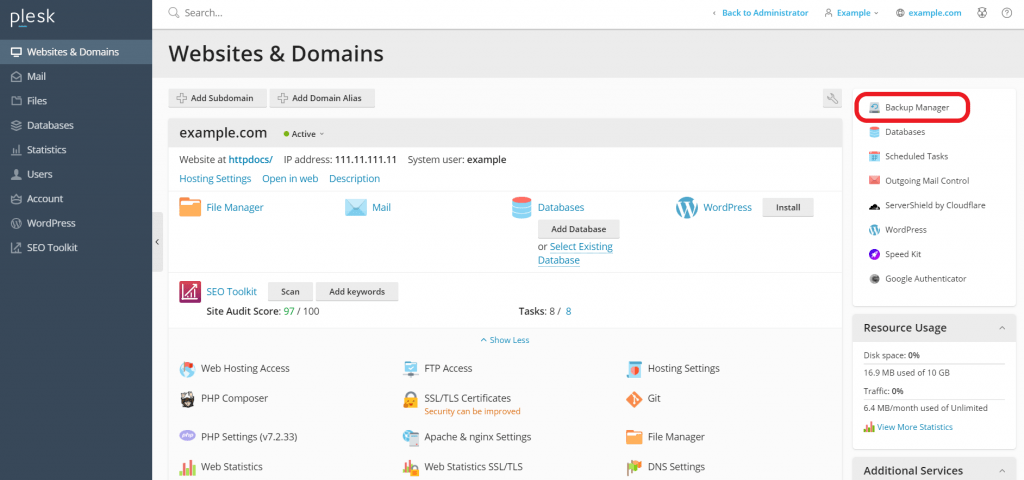Click the PHP Settings icon
Viewport: 1024px width, 480px height.
(187, 436)
